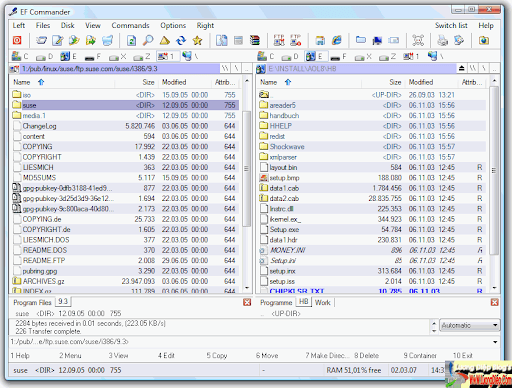
Task: Select drive C in the left panel
Action: [20, 56]
